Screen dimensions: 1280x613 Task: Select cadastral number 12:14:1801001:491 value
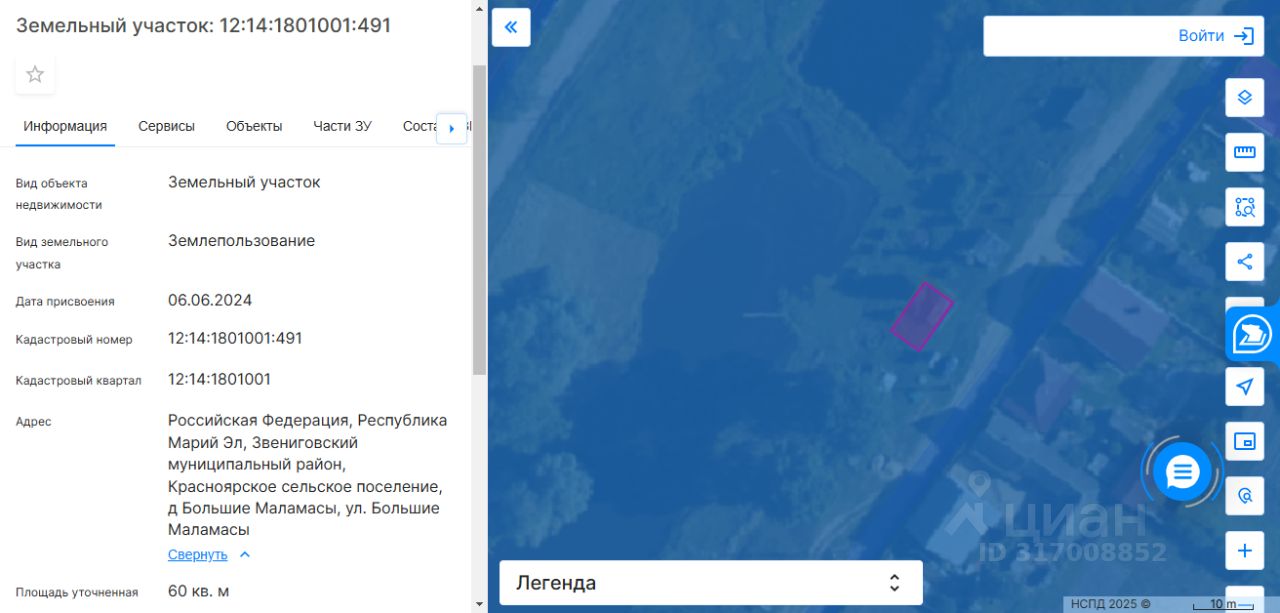tap(235, 338)
